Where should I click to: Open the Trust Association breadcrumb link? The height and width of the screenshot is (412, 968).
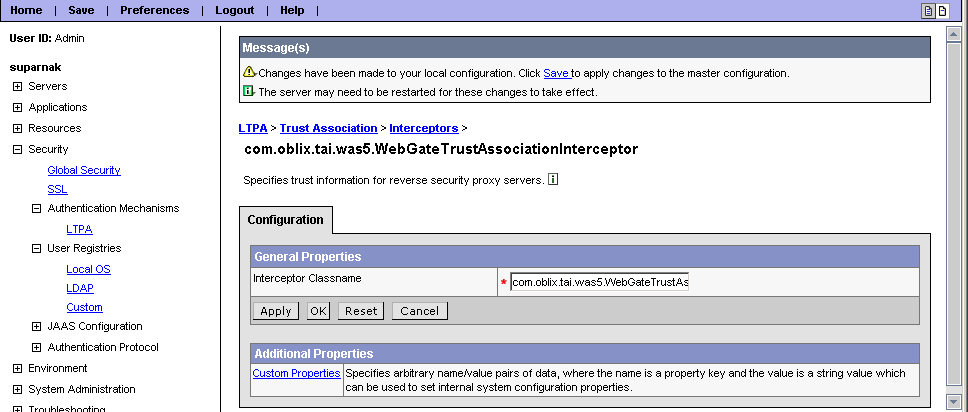point(328,128)
